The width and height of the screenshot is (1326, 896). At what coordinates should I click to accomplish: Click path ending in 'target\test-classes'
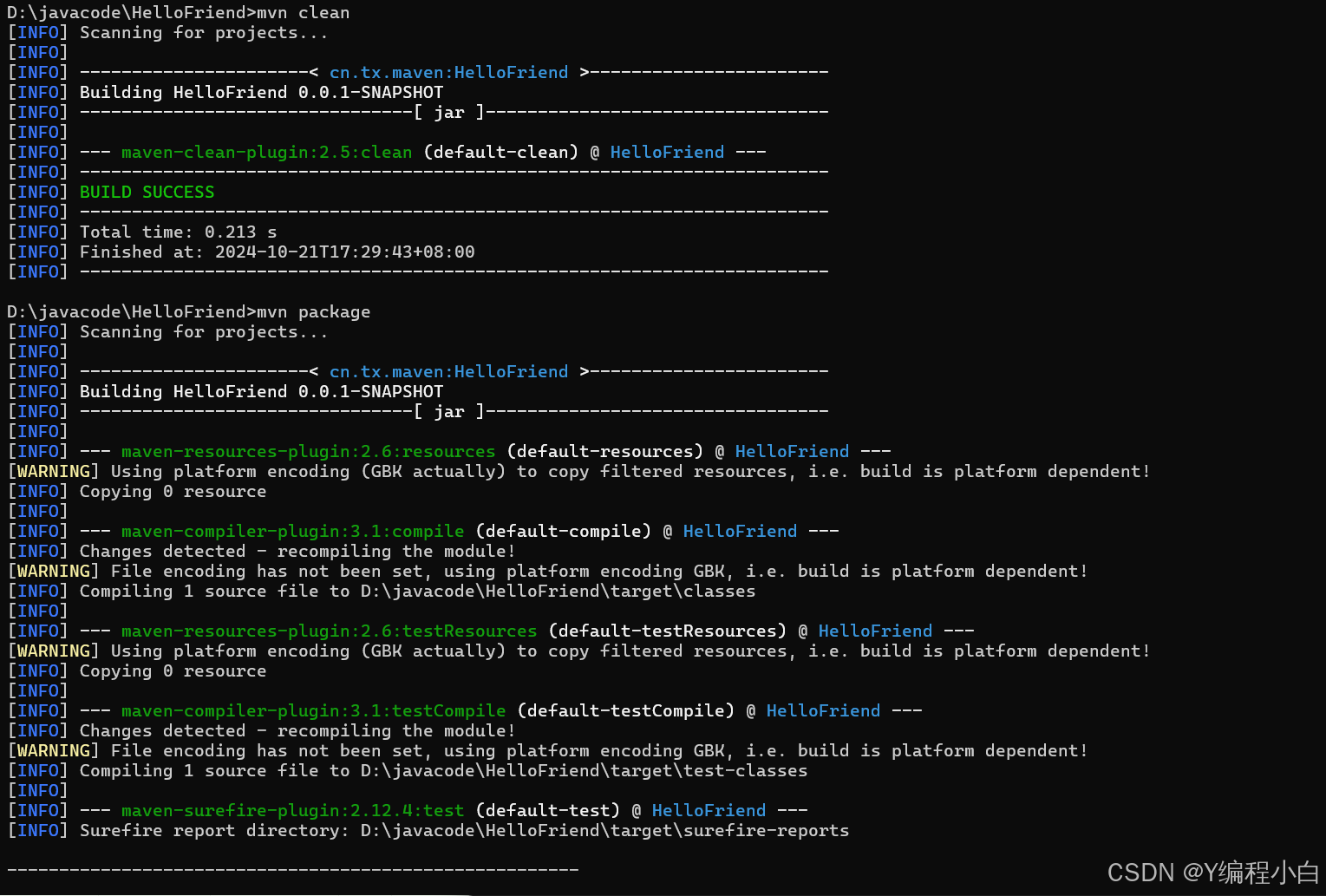point(585,771)
